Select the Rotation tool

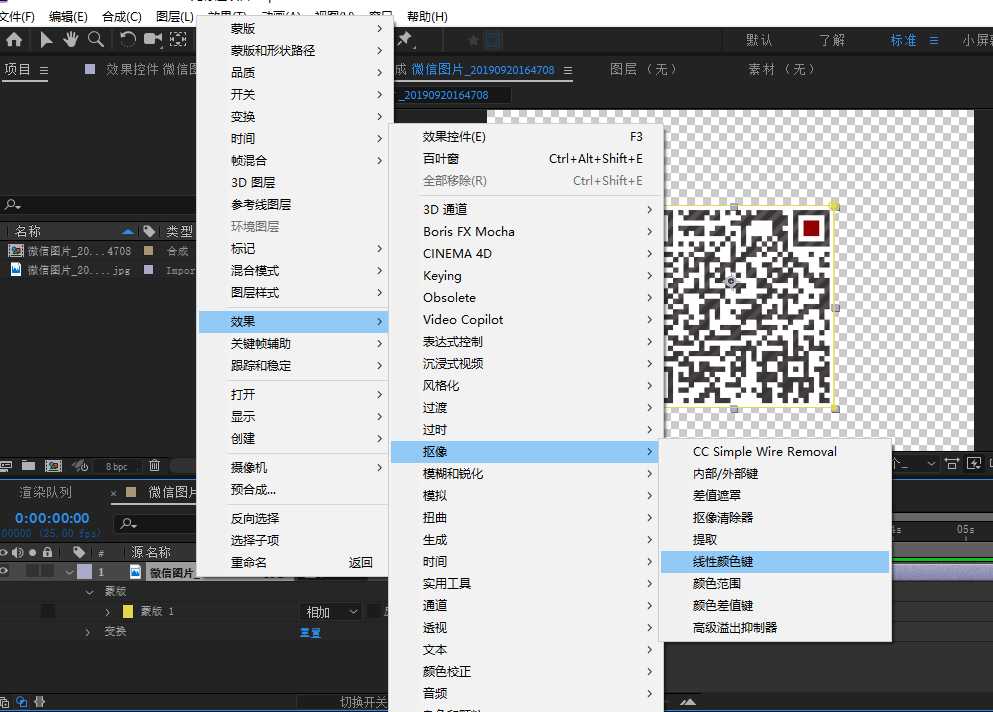(128, 40)
